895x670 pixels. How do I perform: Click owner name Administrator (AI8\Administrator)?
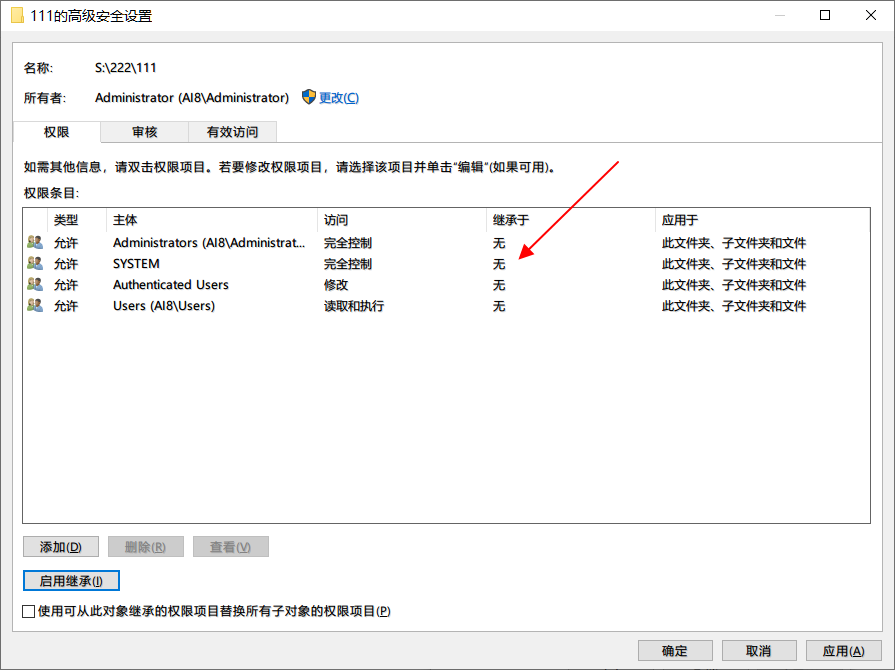coord(192,98)
